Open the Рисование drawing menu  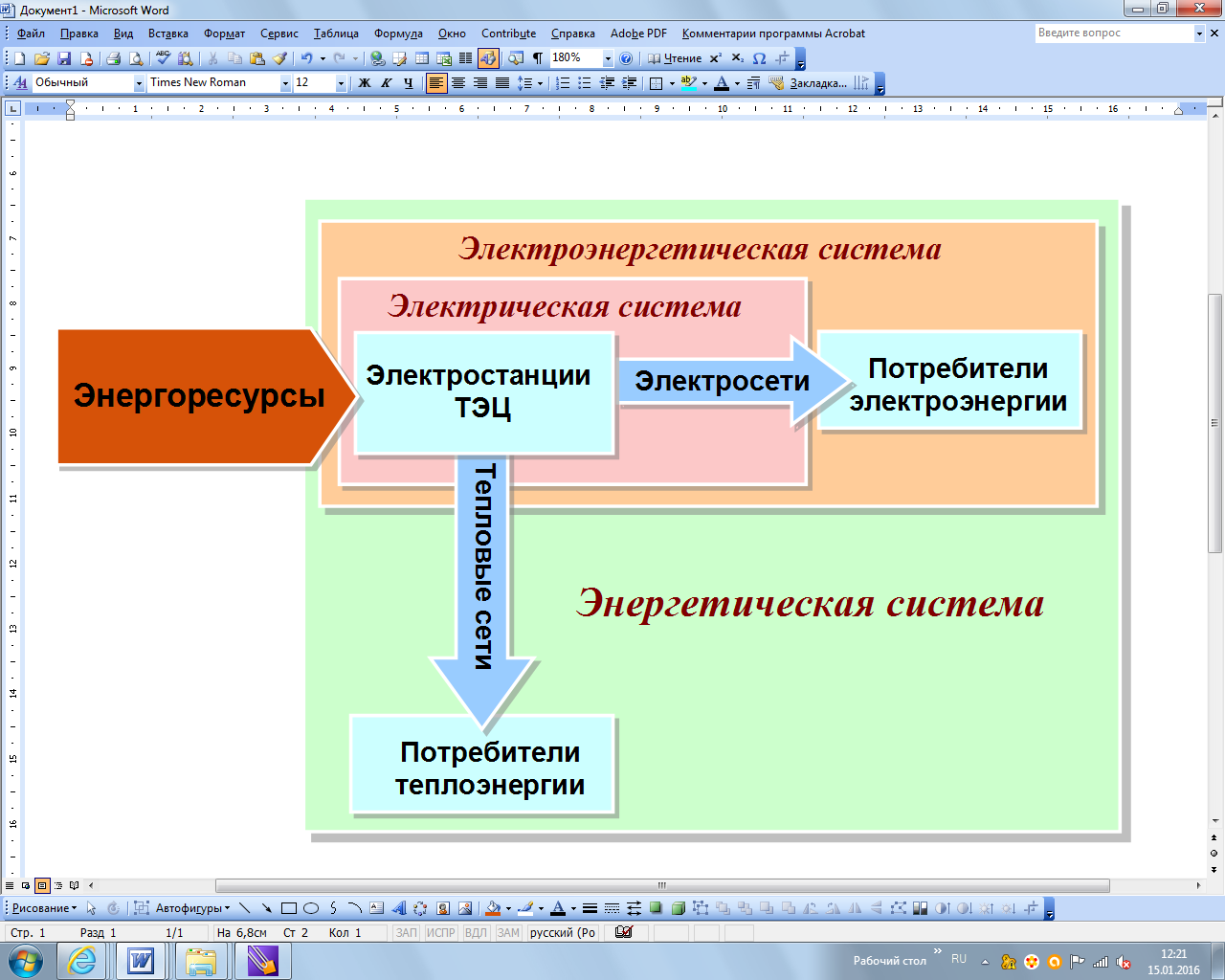click(x=44, y=908)
